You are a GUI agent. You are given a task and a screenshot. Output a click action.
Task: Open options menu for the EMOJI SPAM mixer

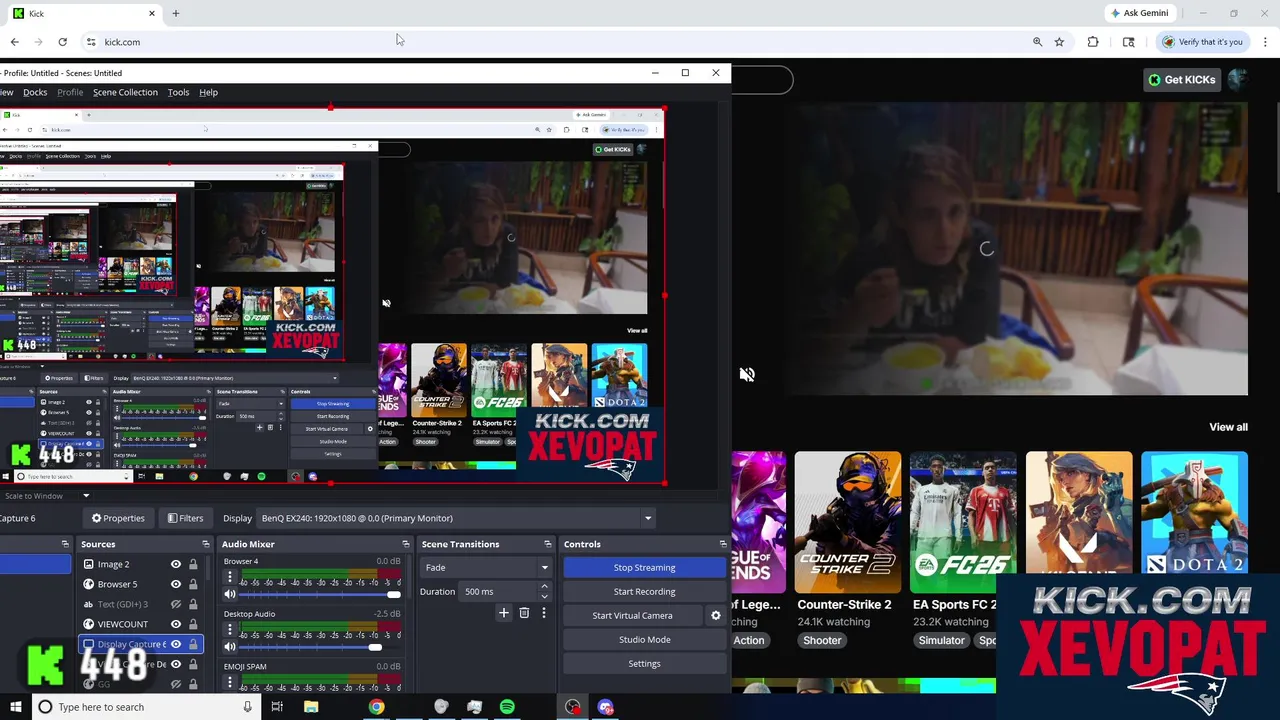[x=230, y=682]
